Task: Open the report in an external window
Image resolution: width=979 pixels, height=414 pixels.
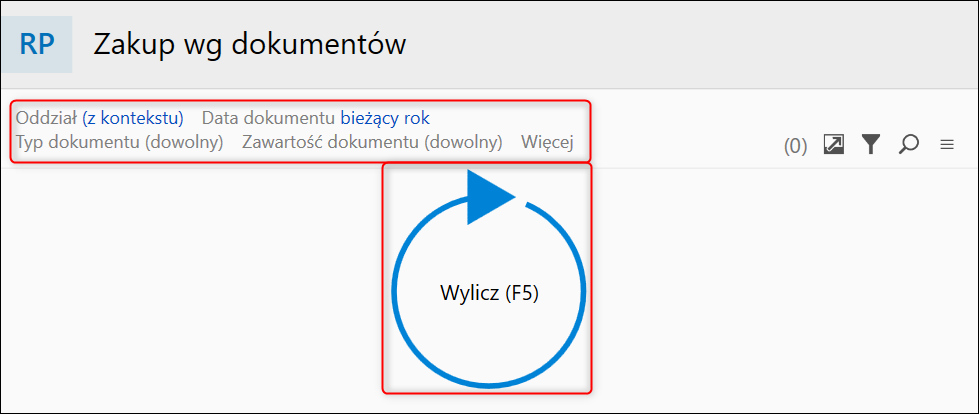Action: [x=833, y=145]
